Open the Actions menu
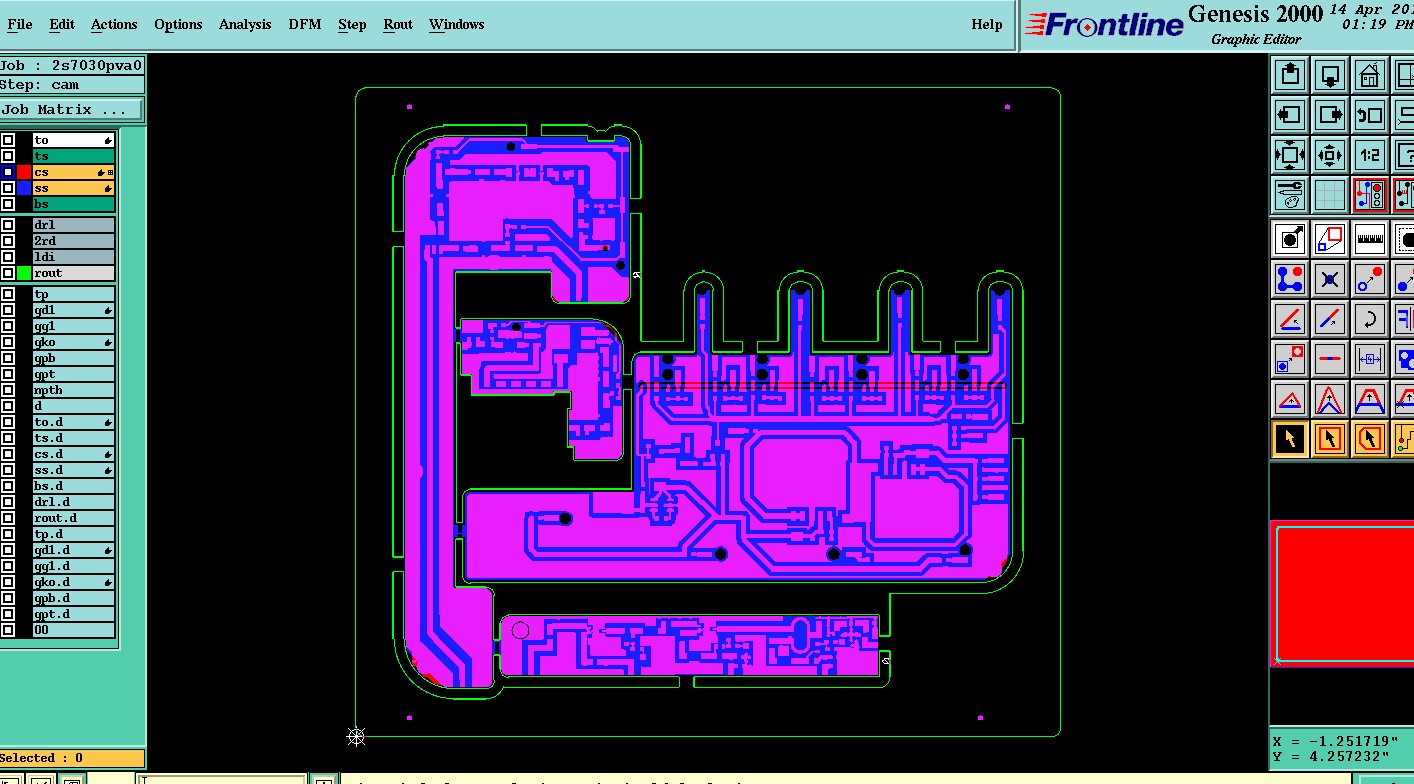The height and width of the screenshot is (784, 1414). pyautogui.click(x=114, y=24)
